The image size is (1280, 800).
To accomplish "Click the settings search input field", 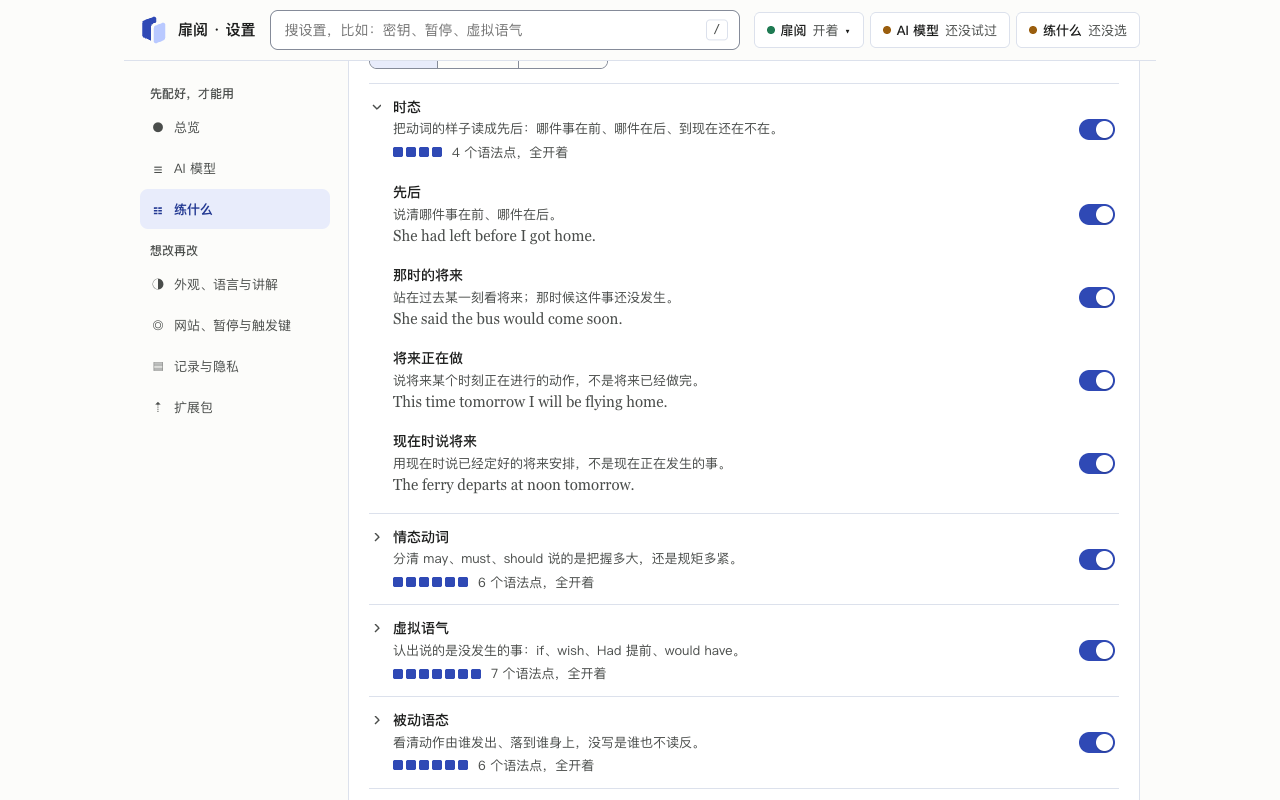I will point(505,30).
